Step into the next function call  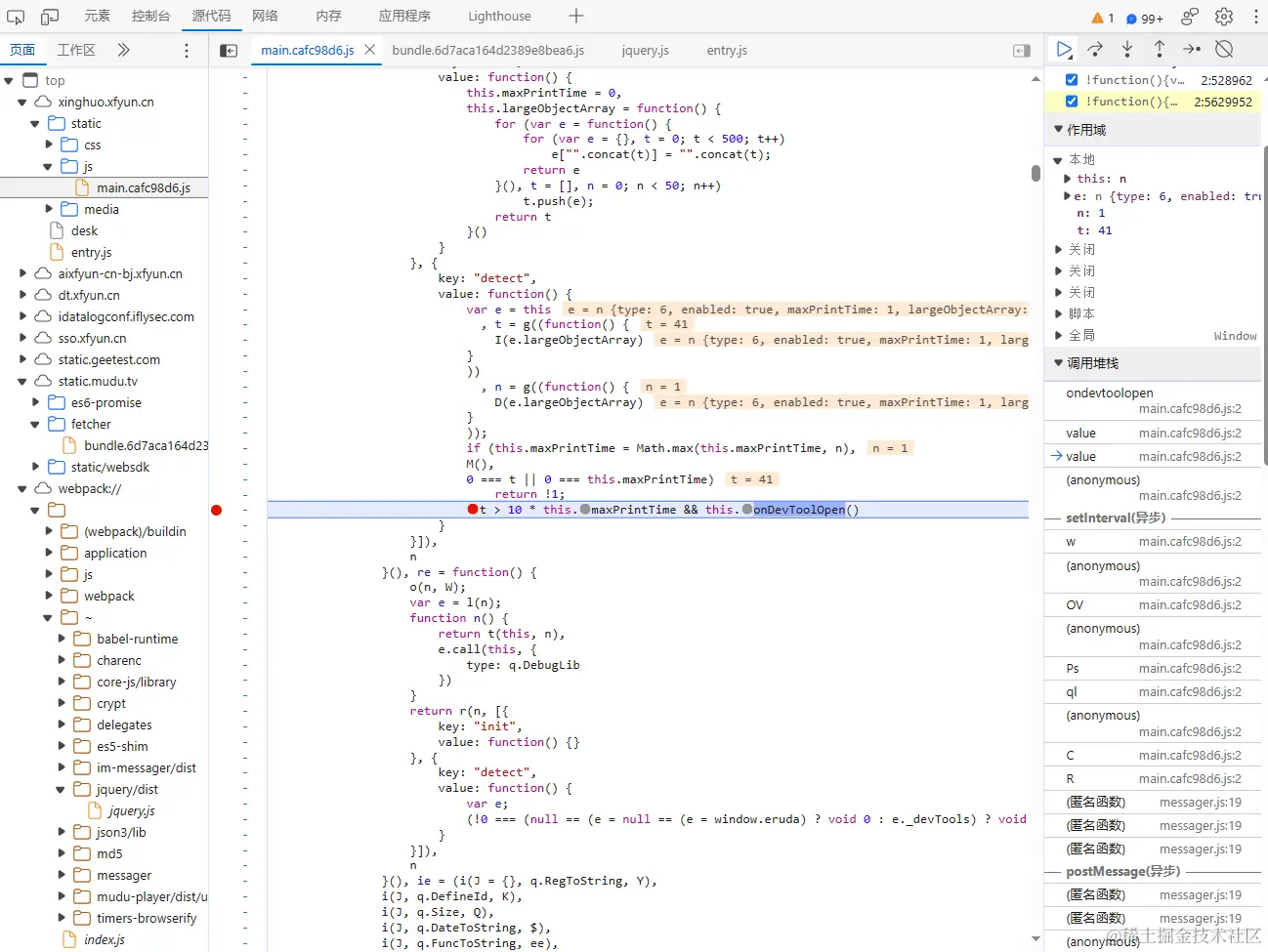tap(1127, 49)
